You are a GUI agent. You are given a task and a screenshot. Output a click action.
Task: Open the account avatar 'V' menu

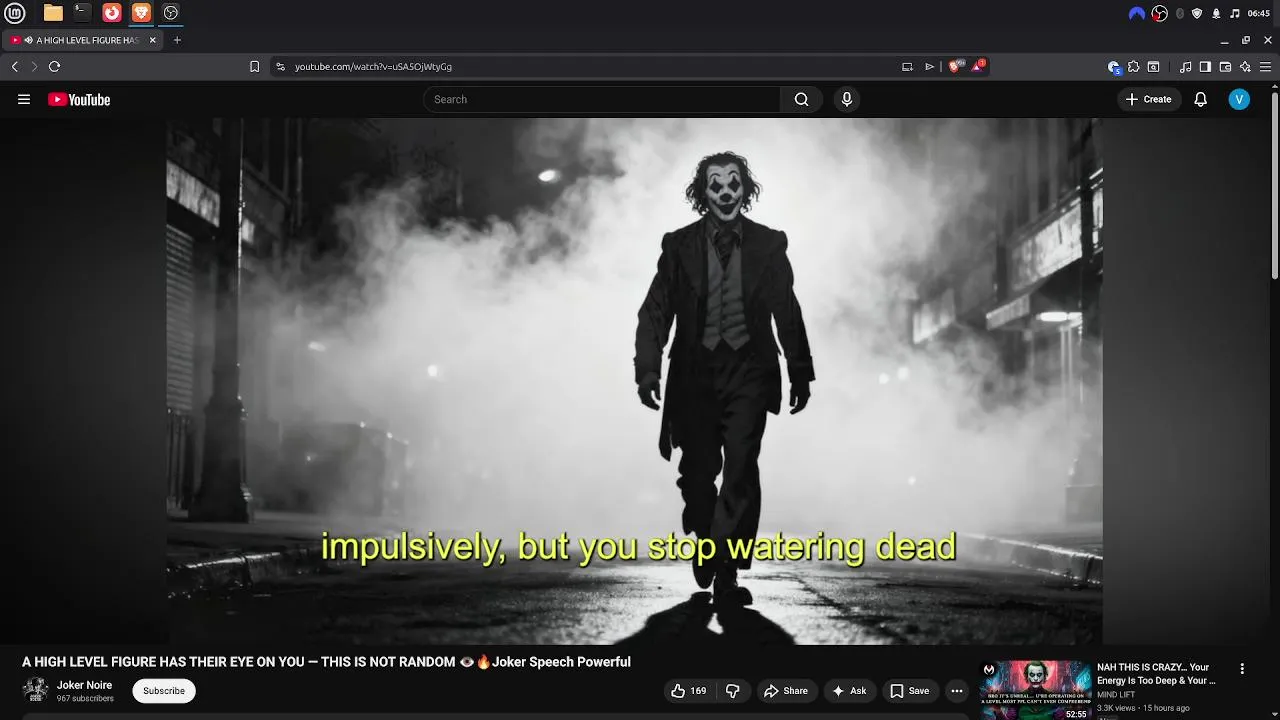click(1239, 99)
